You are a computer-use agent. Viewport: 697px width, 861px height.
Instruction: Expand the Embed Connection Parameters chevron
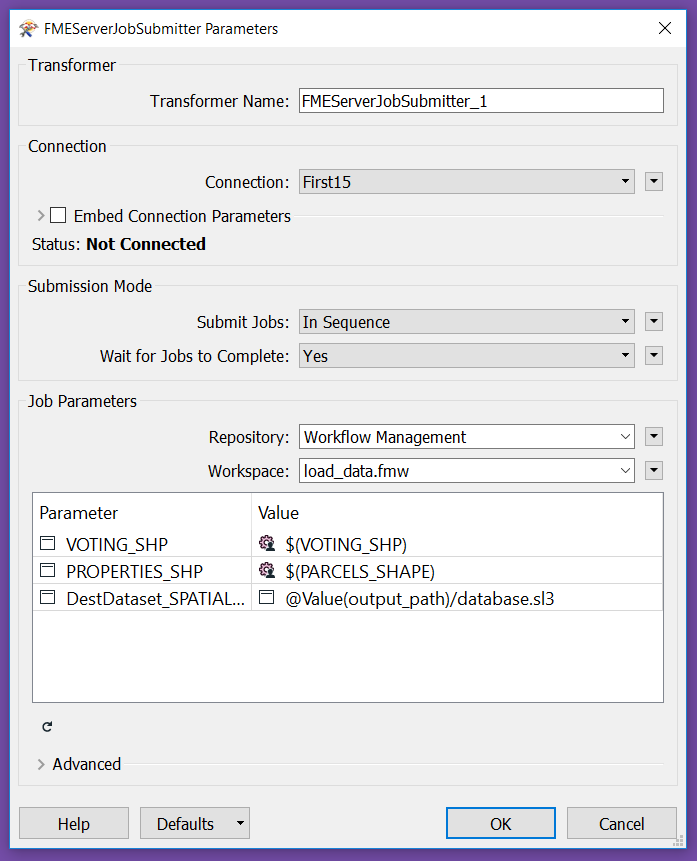41,215
